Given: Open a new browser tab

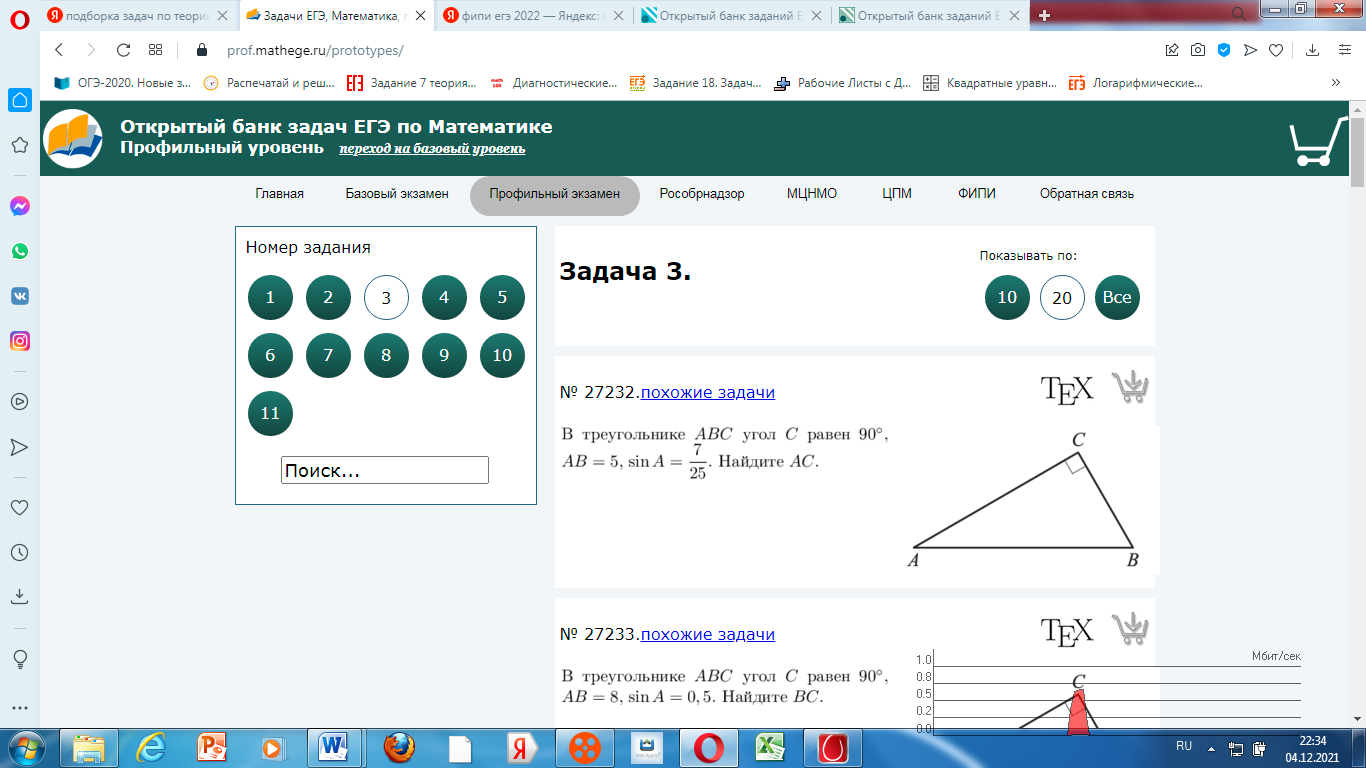Looking at the screenshot, I should [x=1046, y=15].
